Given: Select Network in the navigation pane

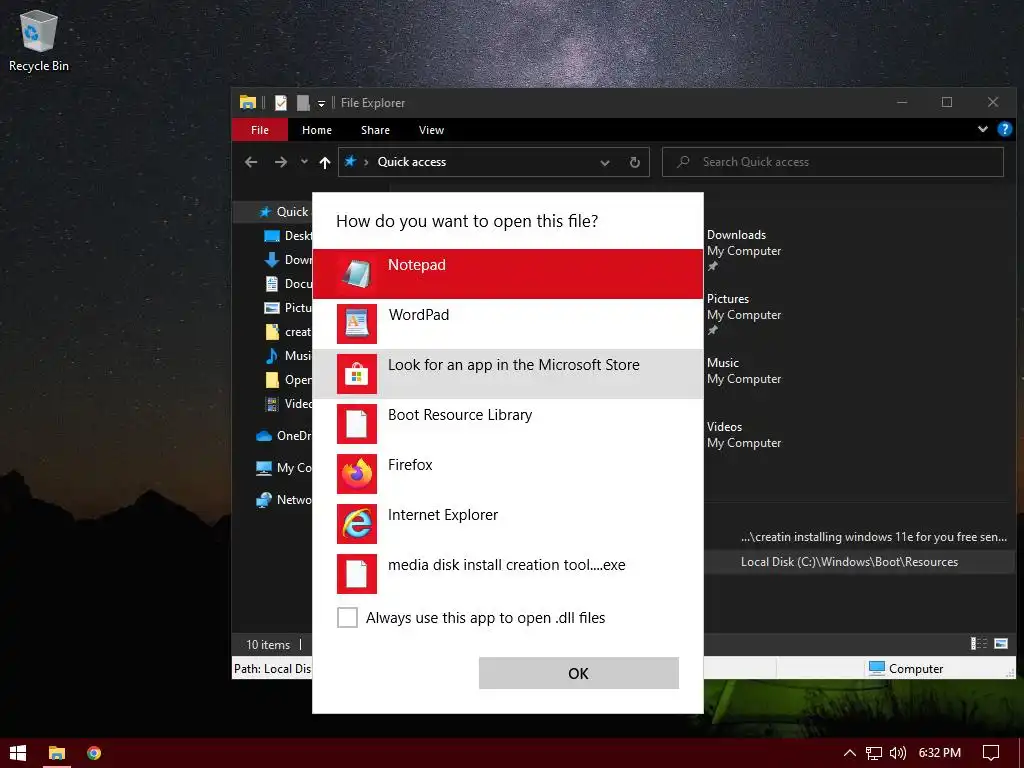Looking at the screenshot, I should [x=283, y=500].
